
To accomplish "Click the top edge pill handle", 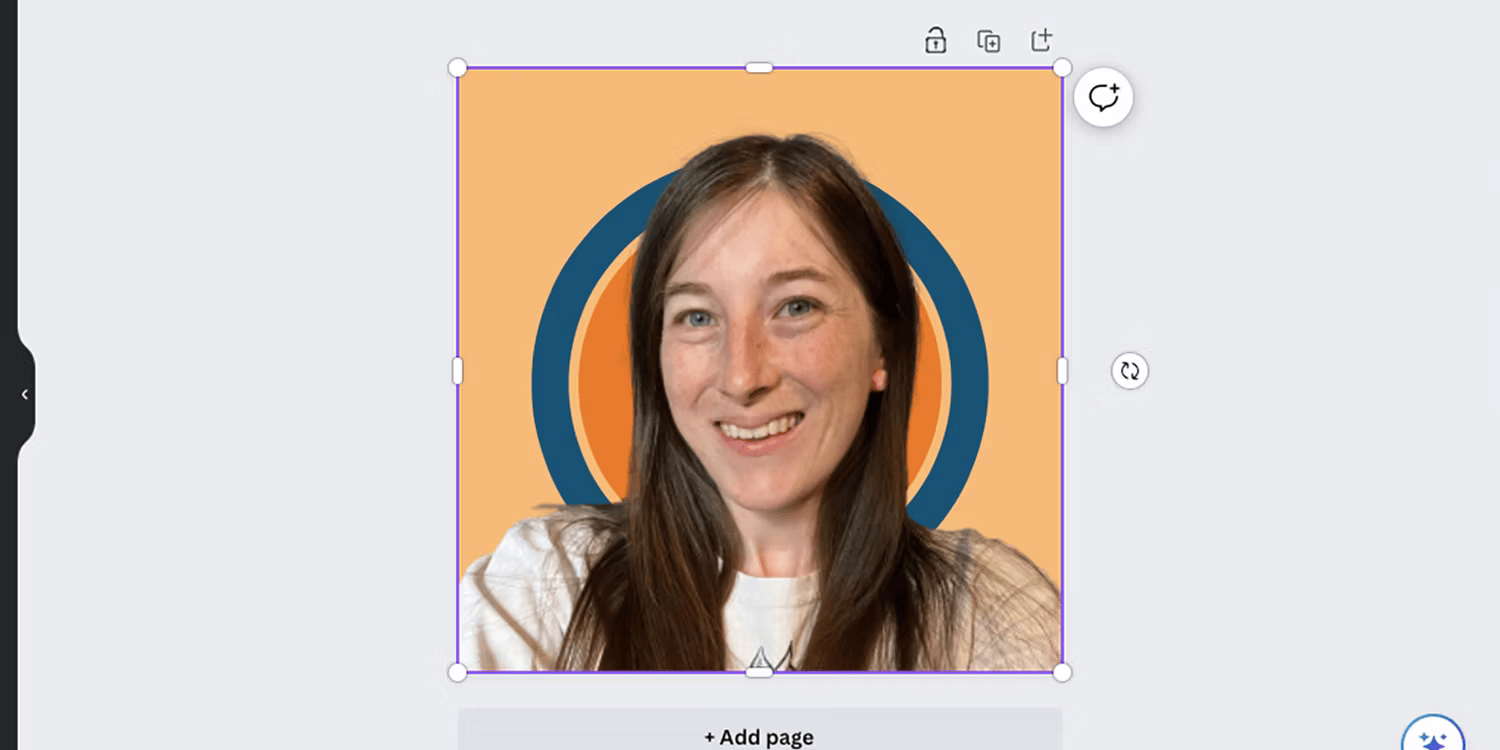I will [x=759, y=68].
